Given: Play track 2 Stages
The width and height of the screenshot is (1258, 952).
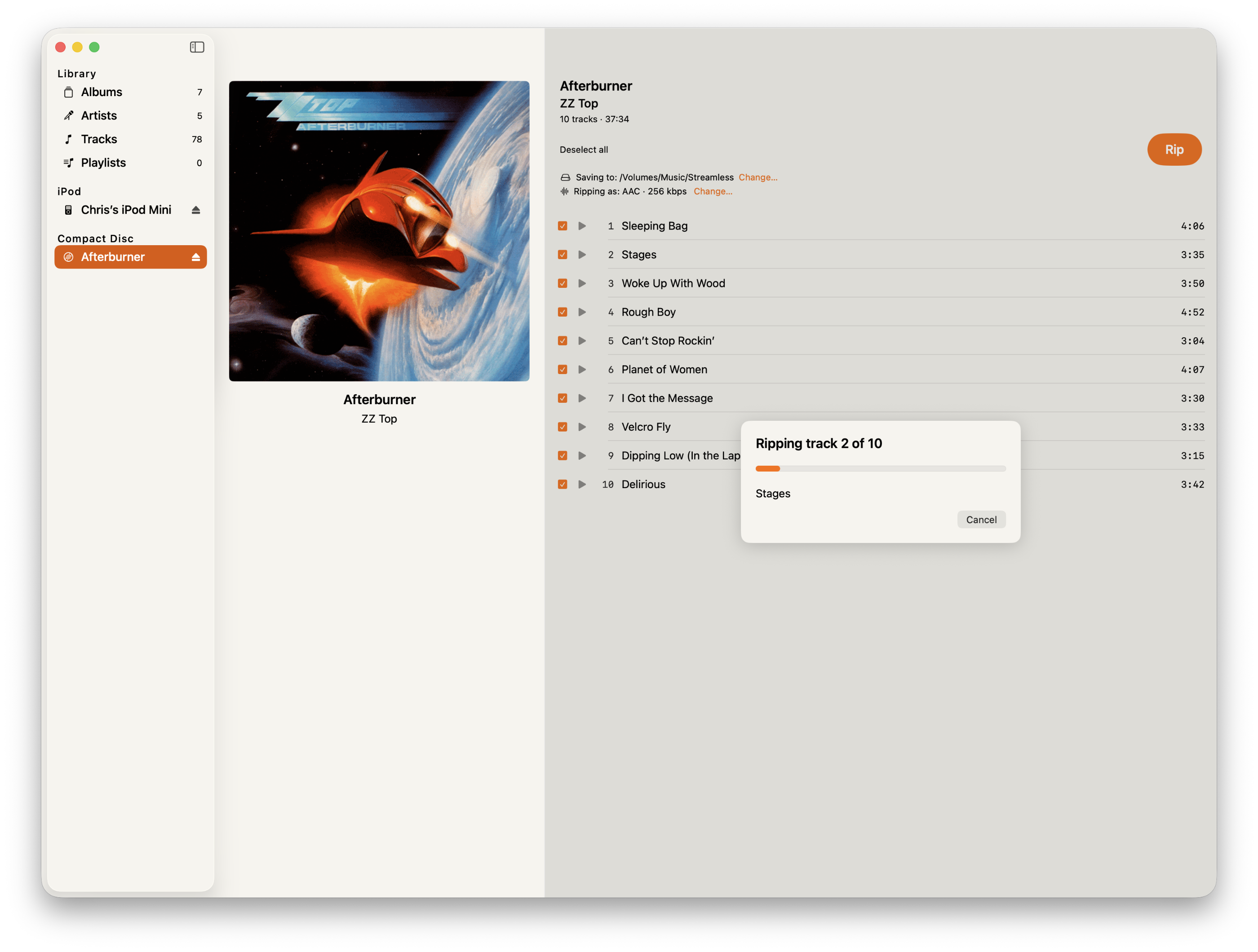Looking at the screenshot, I should 582,255.
